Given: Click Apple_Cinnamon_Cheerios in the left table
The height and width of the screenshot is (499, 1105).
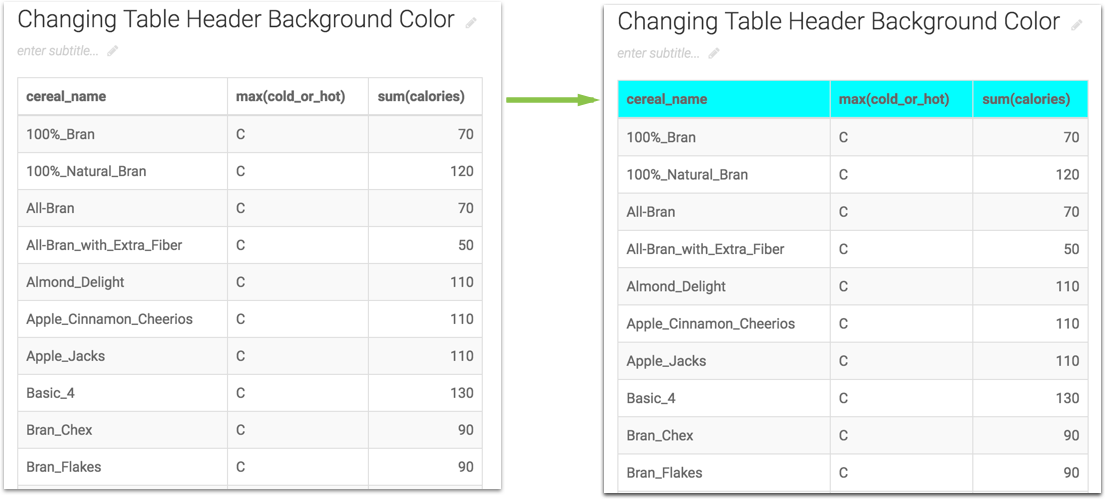Looking at the screenshot, I should pyautogui.click(x=109, y=319).
